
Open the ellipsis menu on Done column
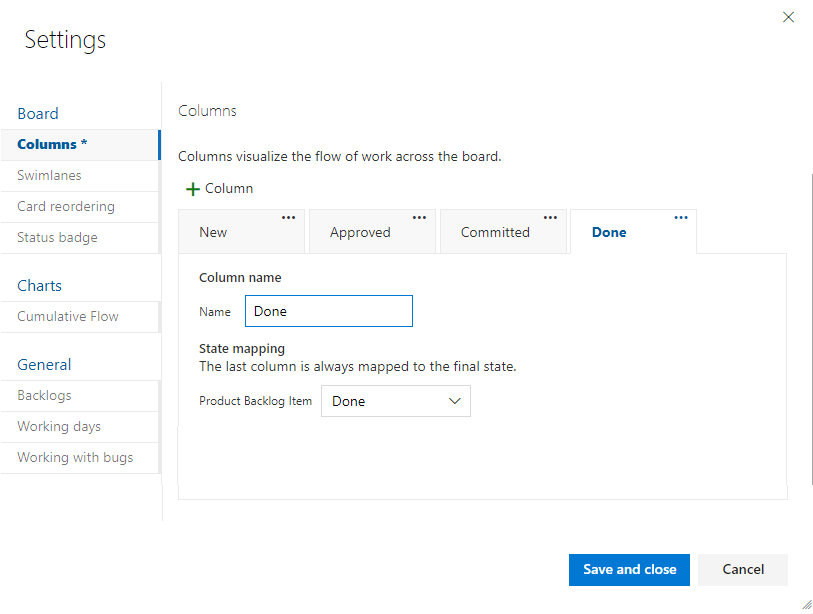click(x=681, y=218)
